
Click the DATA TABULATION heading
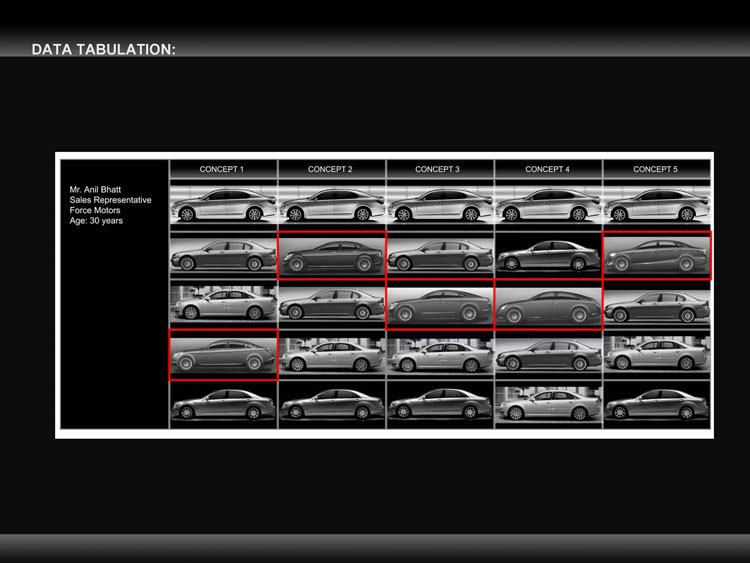click(x=104, y=50)
